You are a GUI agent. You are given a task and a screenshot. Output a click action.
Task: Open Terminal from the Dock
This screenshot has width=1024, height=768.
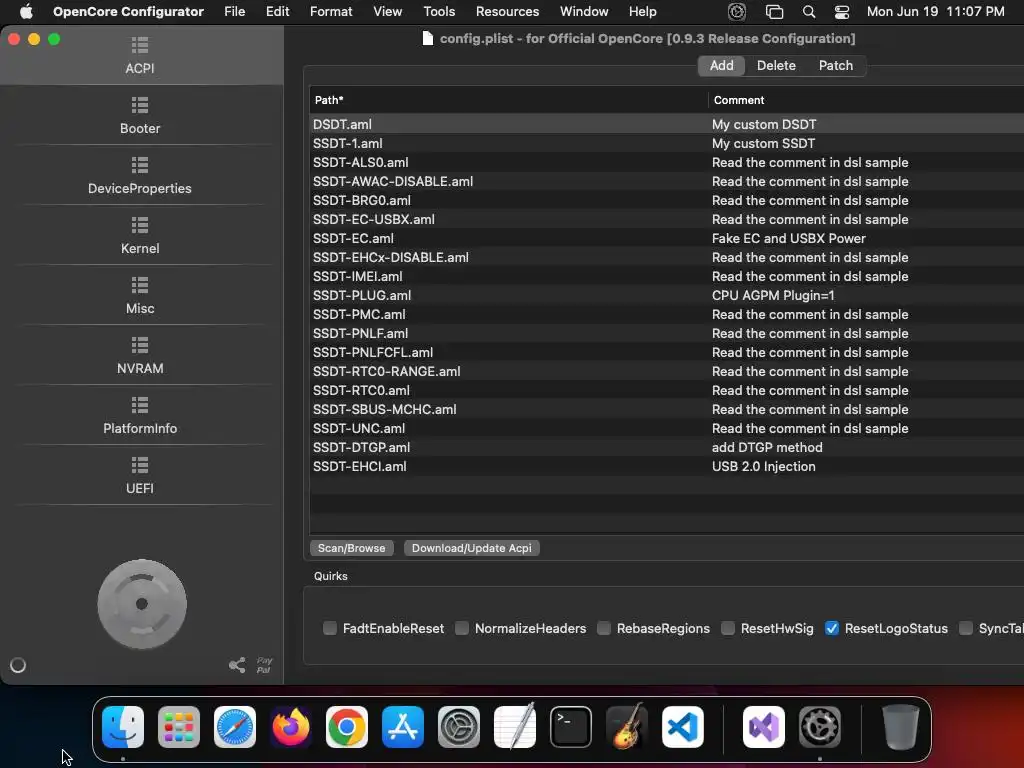click(571, 727)
